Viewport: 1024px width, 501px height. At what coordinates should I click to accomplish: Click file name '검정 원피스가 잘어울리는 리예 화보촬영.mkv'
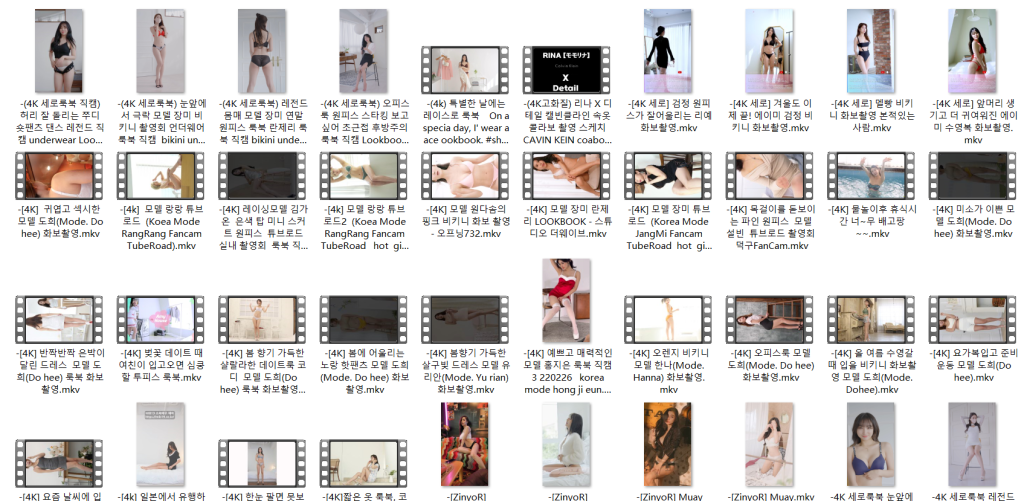pos(667,116)
